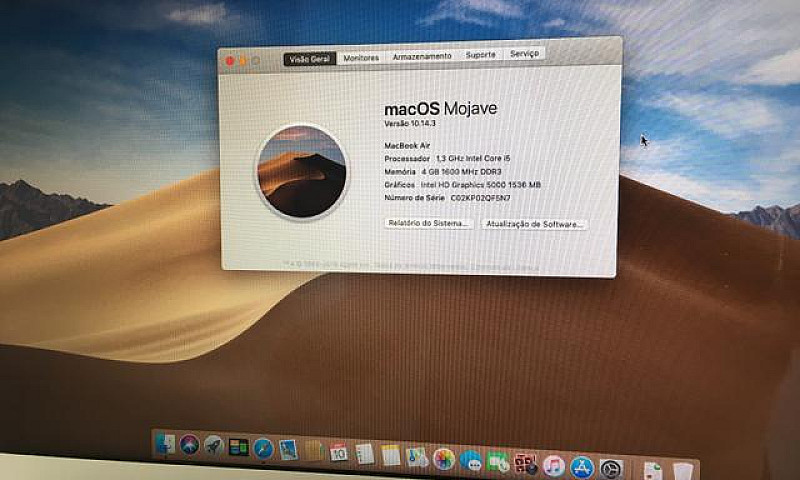Click the Versão 10.14.3 text
This screenshot has height=480, width=800.
410,123
